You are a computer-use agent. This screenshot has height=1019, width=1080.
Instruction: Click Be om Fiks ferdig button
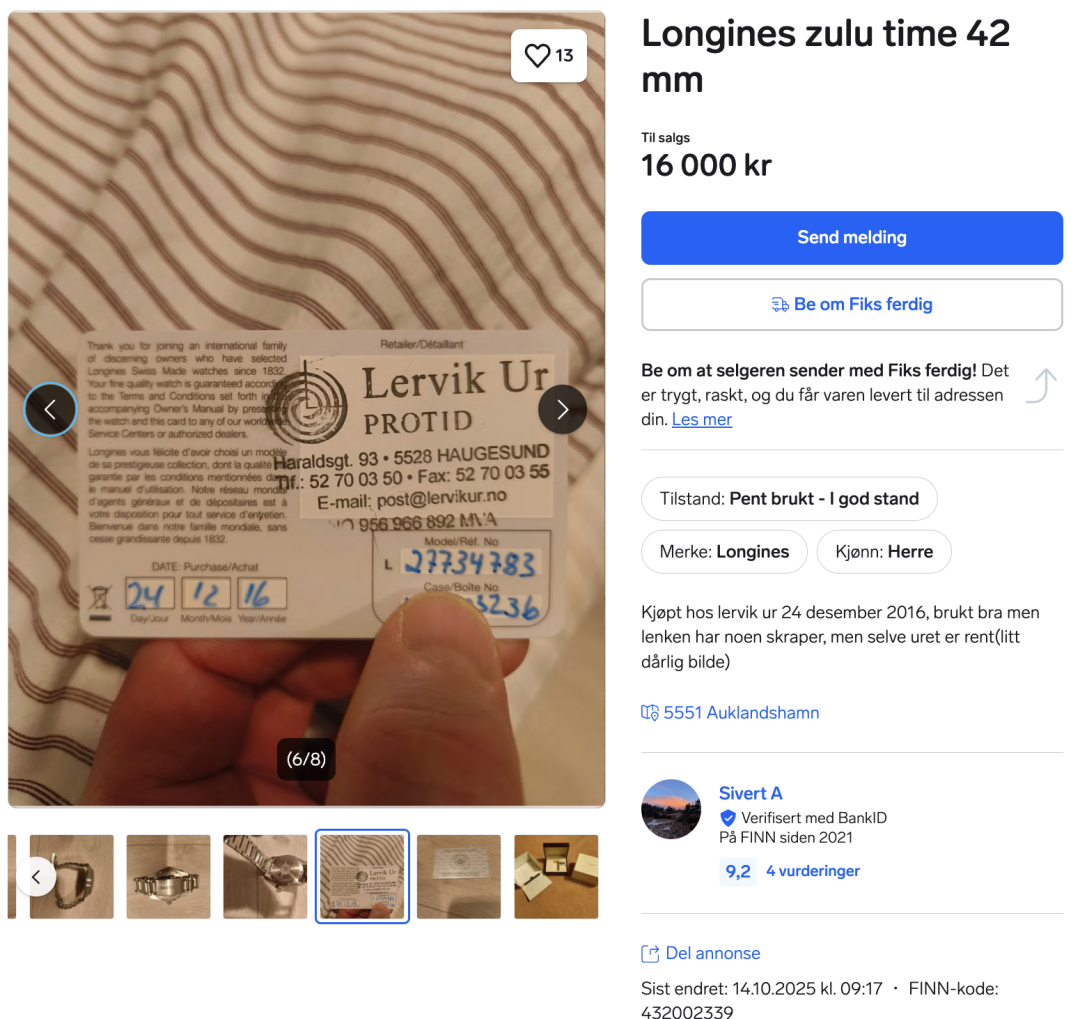coord(851,305)
